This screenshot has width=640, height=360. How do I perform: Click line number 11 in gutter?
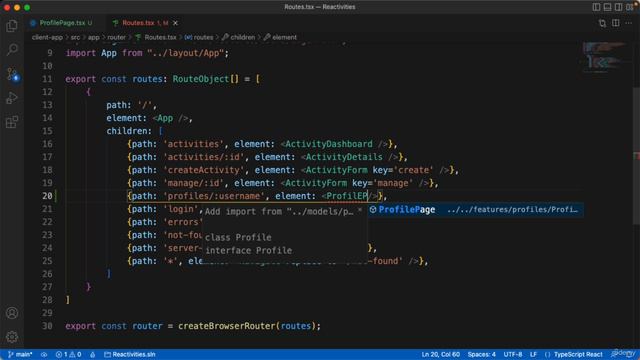tap(47, 79)
